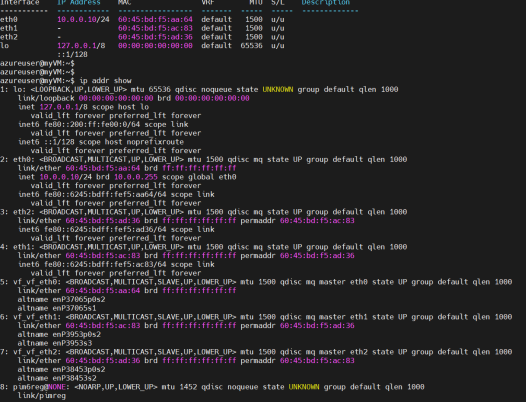This screenshot has height=402, width=526.
Task: Select the altname enP3953p0s2 text
Action: tap(59, 335)
